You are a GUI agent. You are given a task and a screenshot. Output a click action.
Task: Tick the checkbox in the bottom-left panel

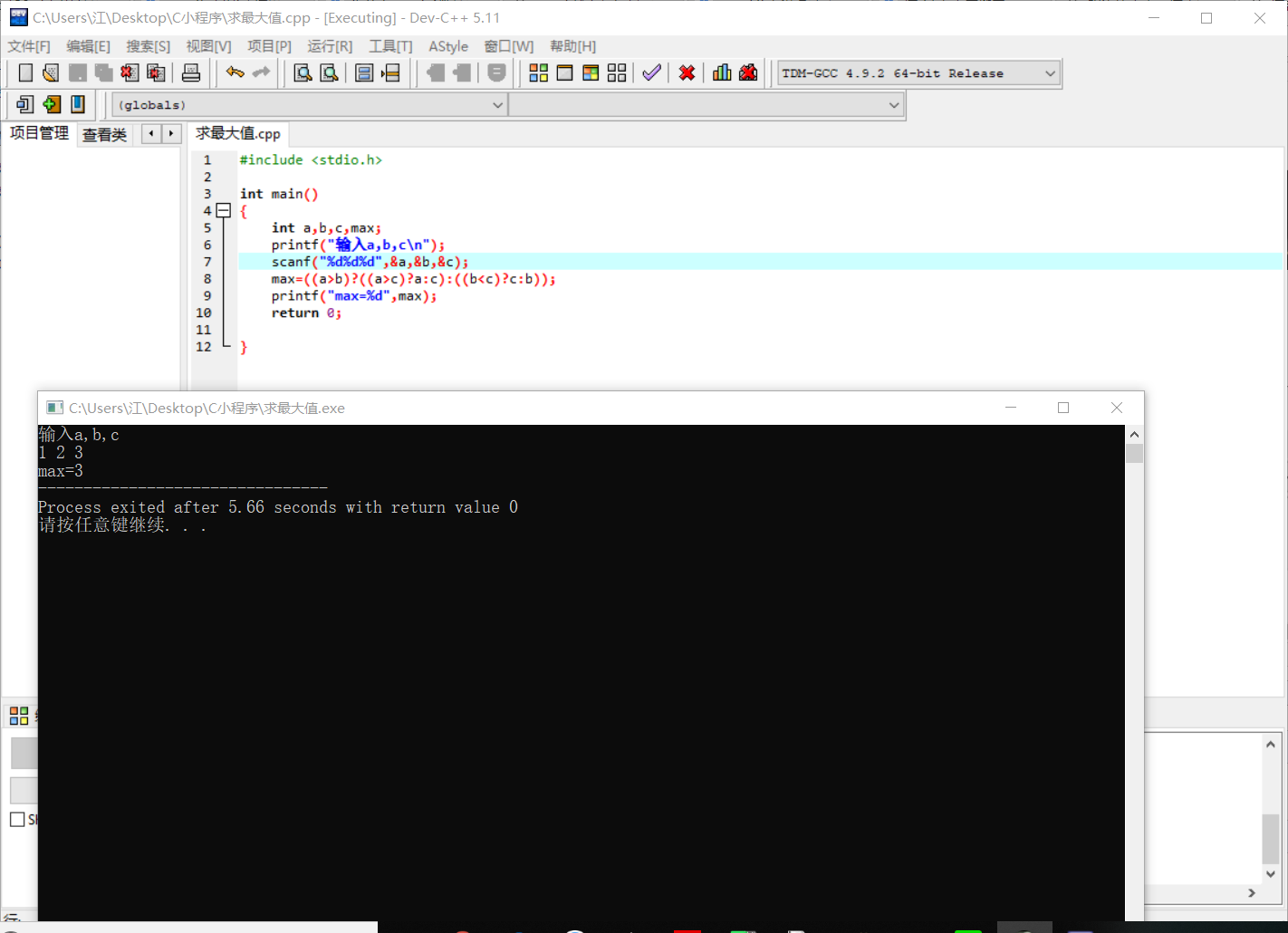pos(17,820)
